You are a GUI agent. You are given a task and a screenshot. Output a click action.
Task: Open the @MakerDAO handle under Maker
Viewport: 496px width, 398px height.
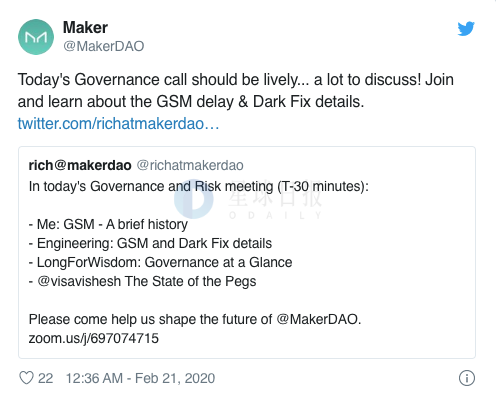click(104, 46)
